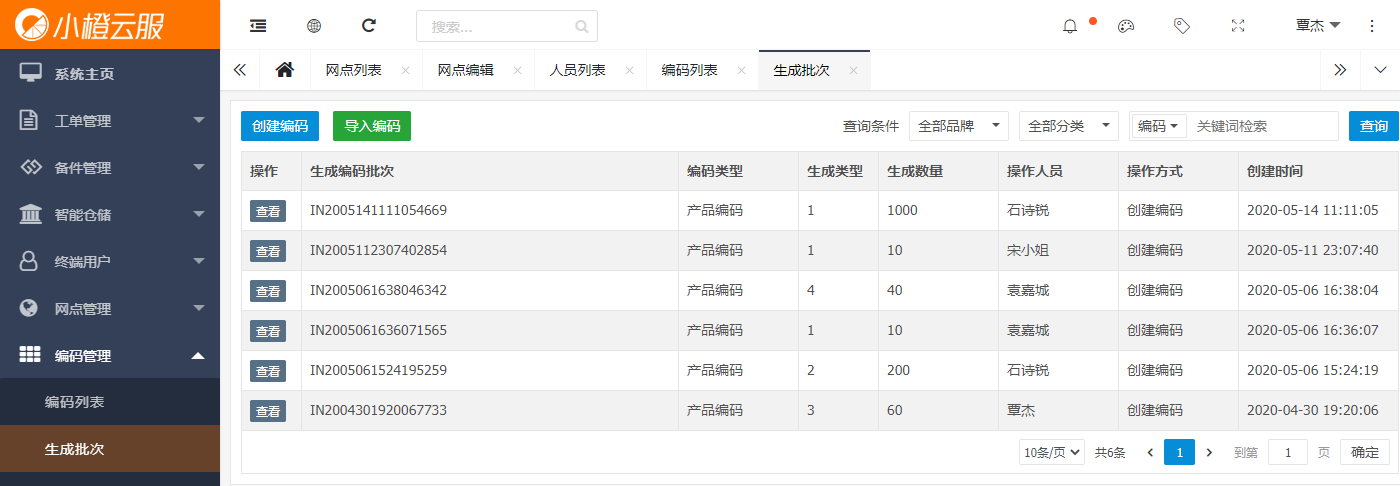Close the 生成批次 tab

[853, 70]
